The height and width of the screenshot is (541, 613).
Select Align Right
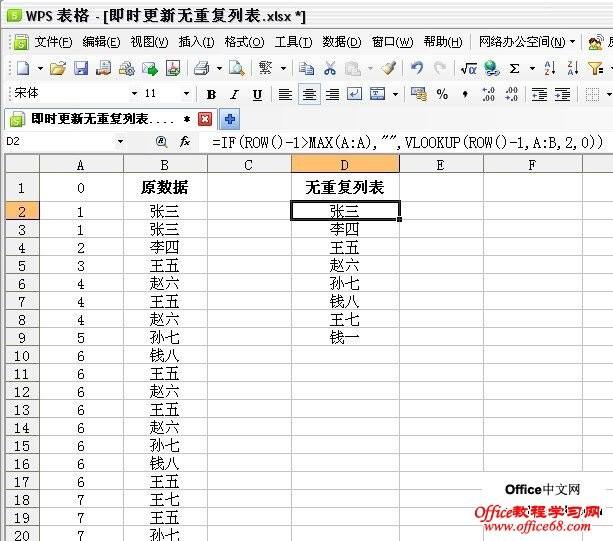(x=332, y=94)
